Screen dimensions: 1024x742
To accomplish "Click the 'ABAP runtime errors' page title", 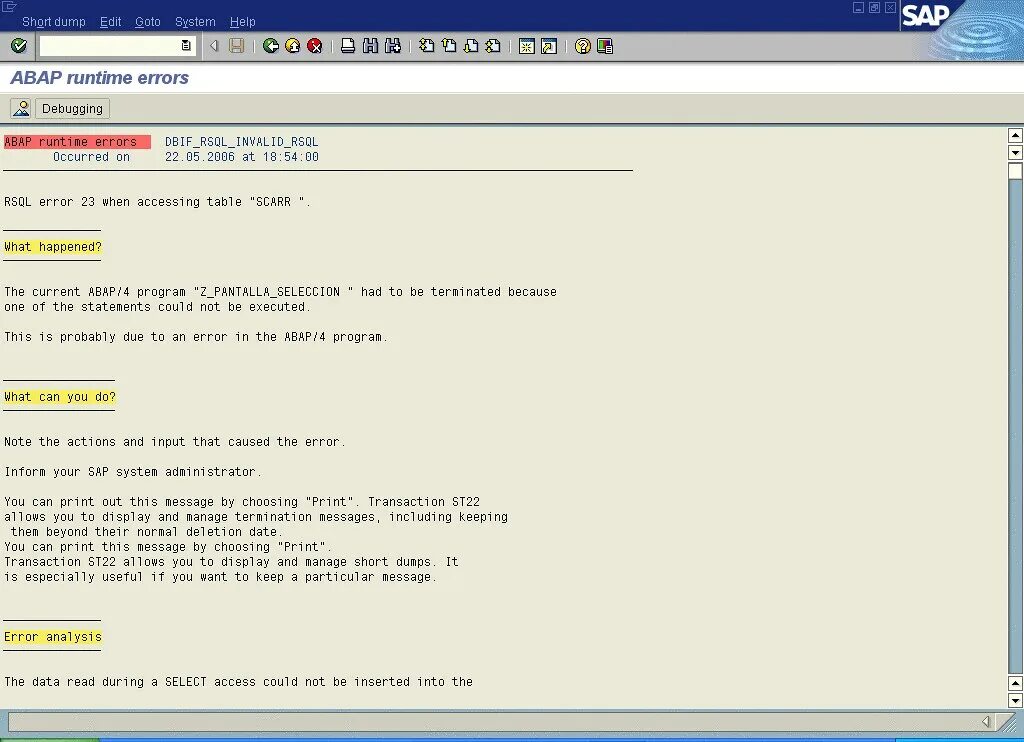I will tap(100, 78).
